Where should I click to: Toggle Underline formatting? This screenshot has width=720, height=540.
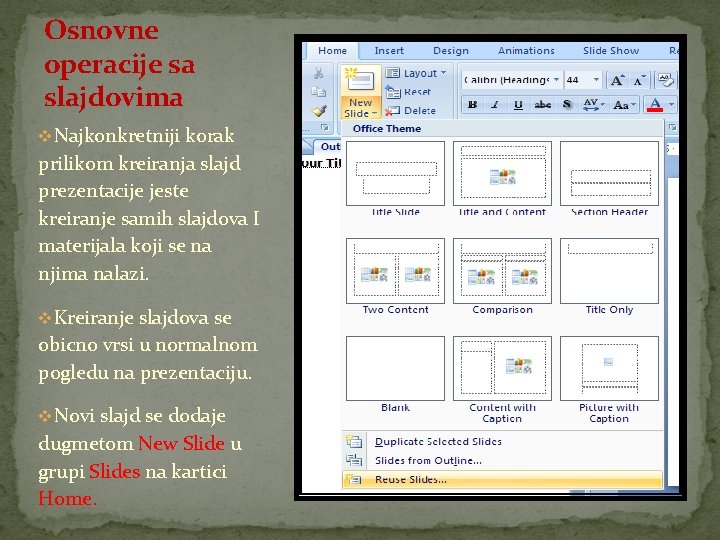(518, 105)
